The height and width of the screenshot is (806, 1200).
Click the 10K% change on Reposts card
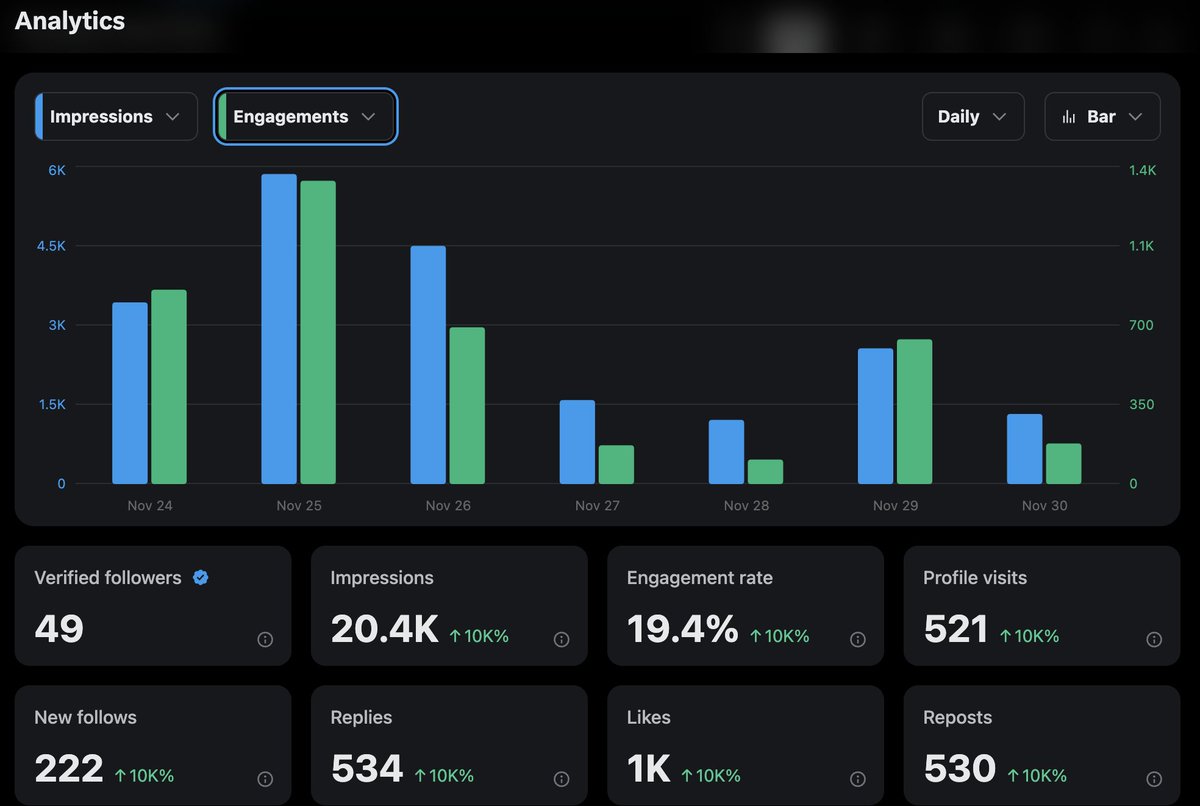pos(1037,776)
